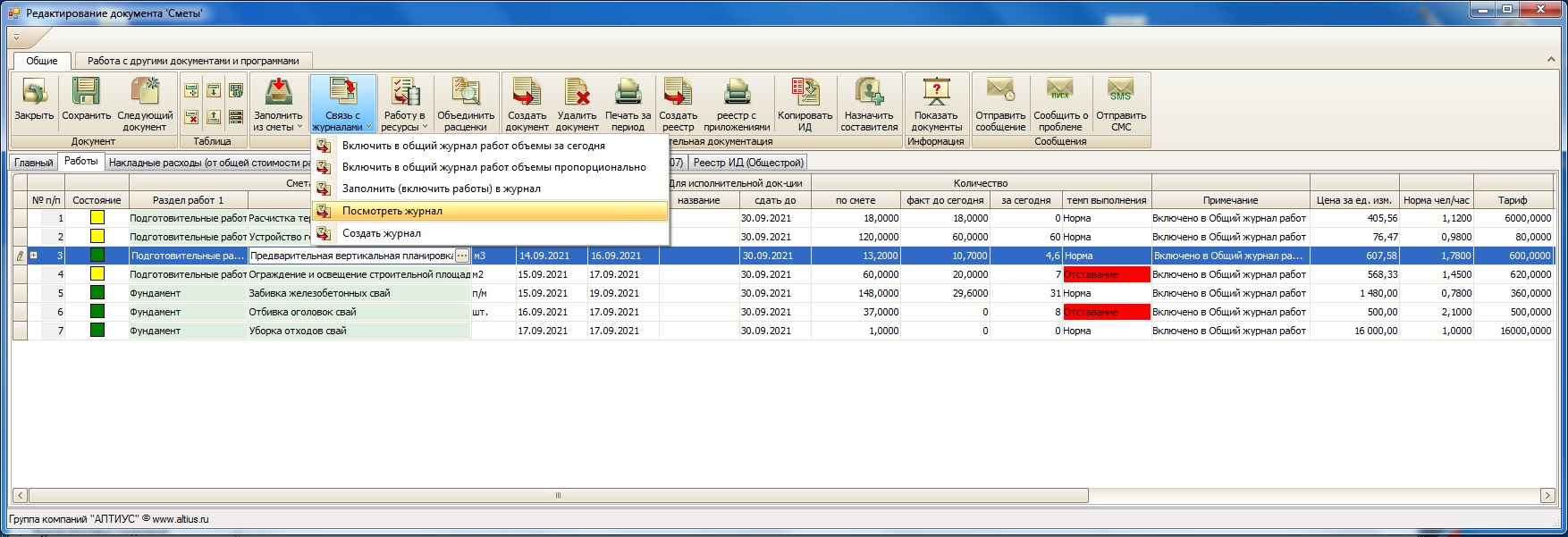Open the Реестр ИД (Общестрой) tab
1568x537 pixels.
tap(748, 162)
